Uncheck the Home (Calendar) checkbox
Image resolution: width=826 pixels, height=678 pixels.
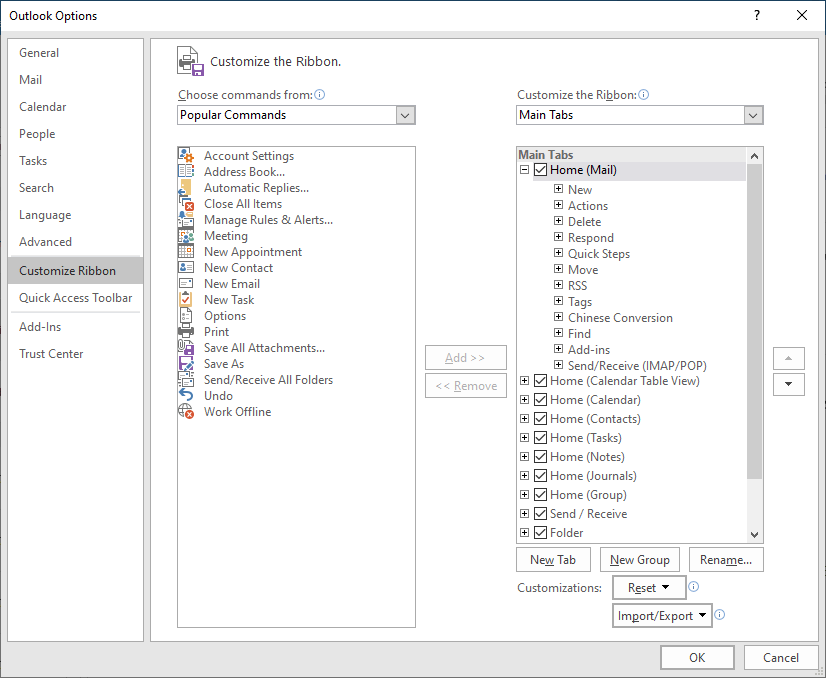(x=540, y=400)
